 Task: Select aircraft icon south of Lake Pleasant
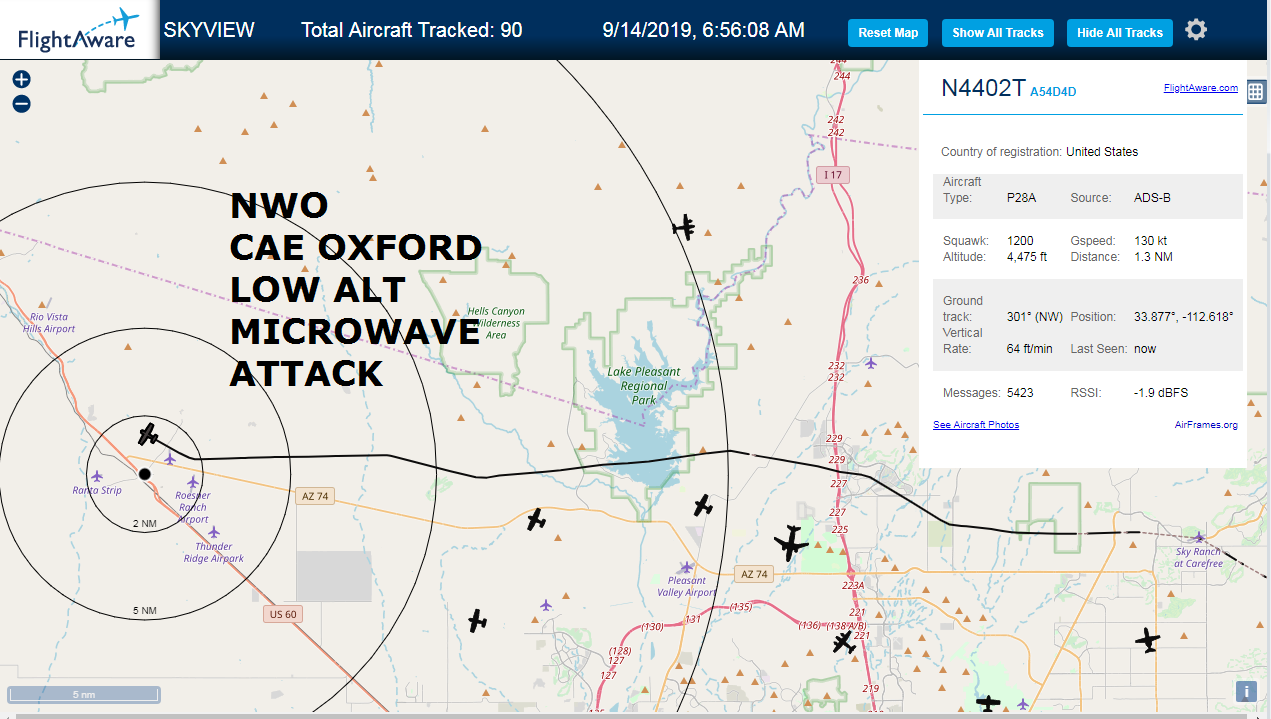tap(704, 505)
